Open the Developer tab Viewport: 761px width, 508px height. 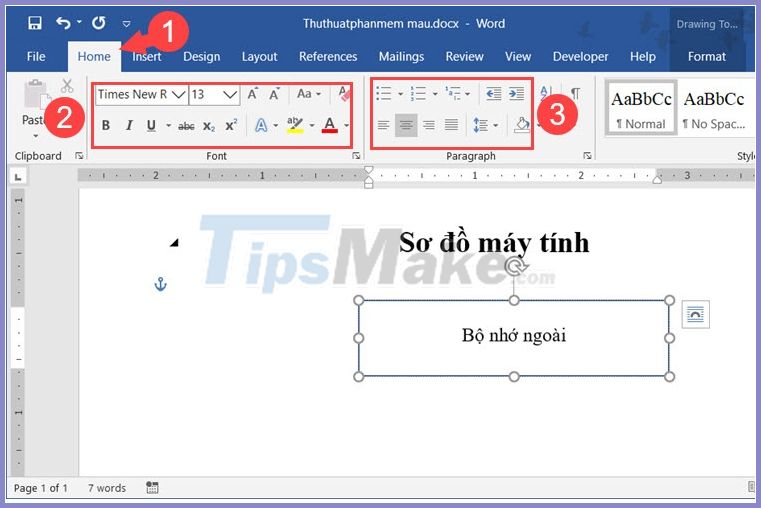[x=580, y=57]
